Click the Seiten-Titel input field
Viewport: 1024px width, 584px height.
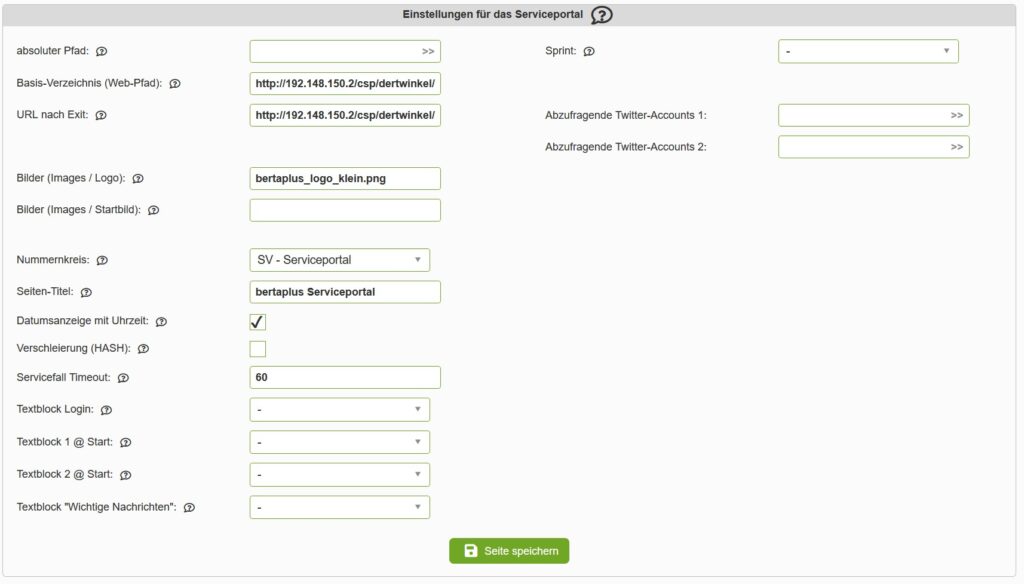(344, 292)
